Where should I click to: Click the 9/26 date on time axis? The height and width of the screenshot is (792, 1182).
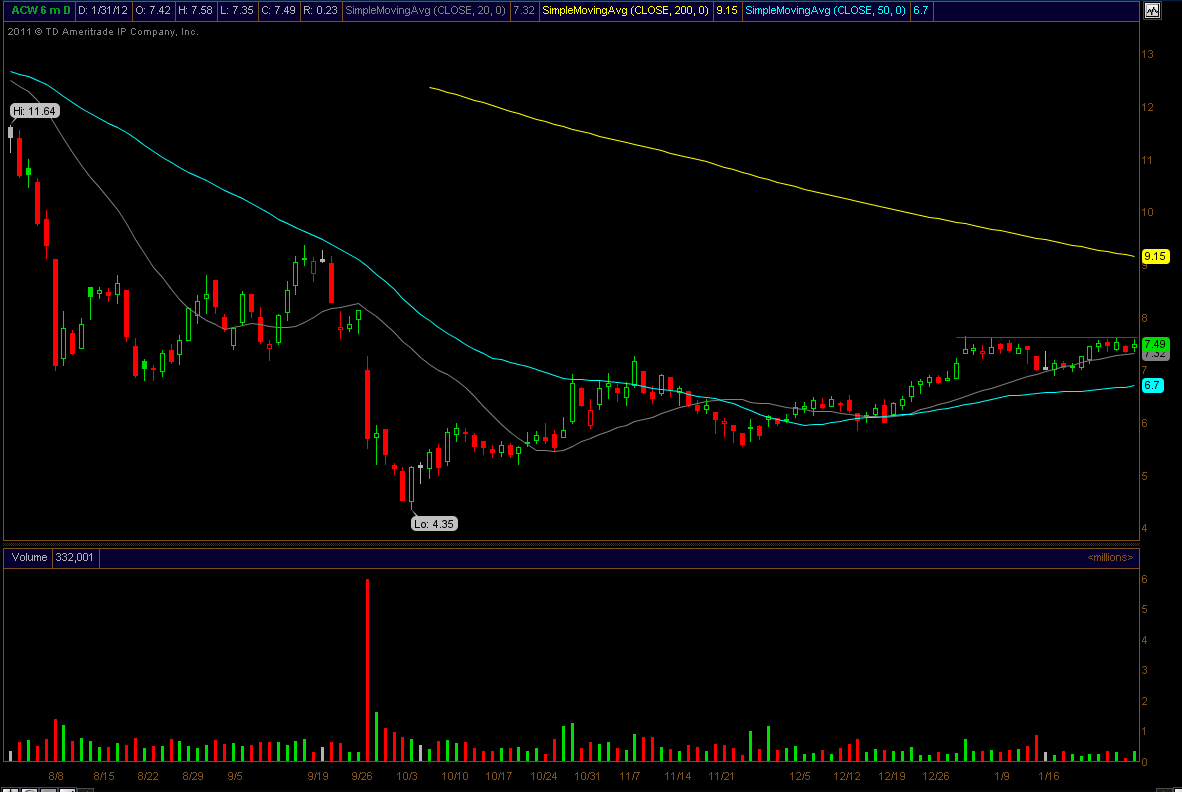point(362,776)
